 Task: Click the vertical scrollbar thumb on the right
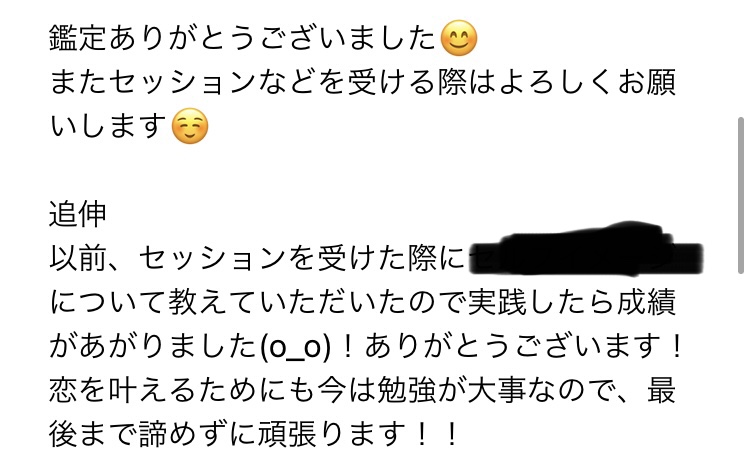[741, 195]
